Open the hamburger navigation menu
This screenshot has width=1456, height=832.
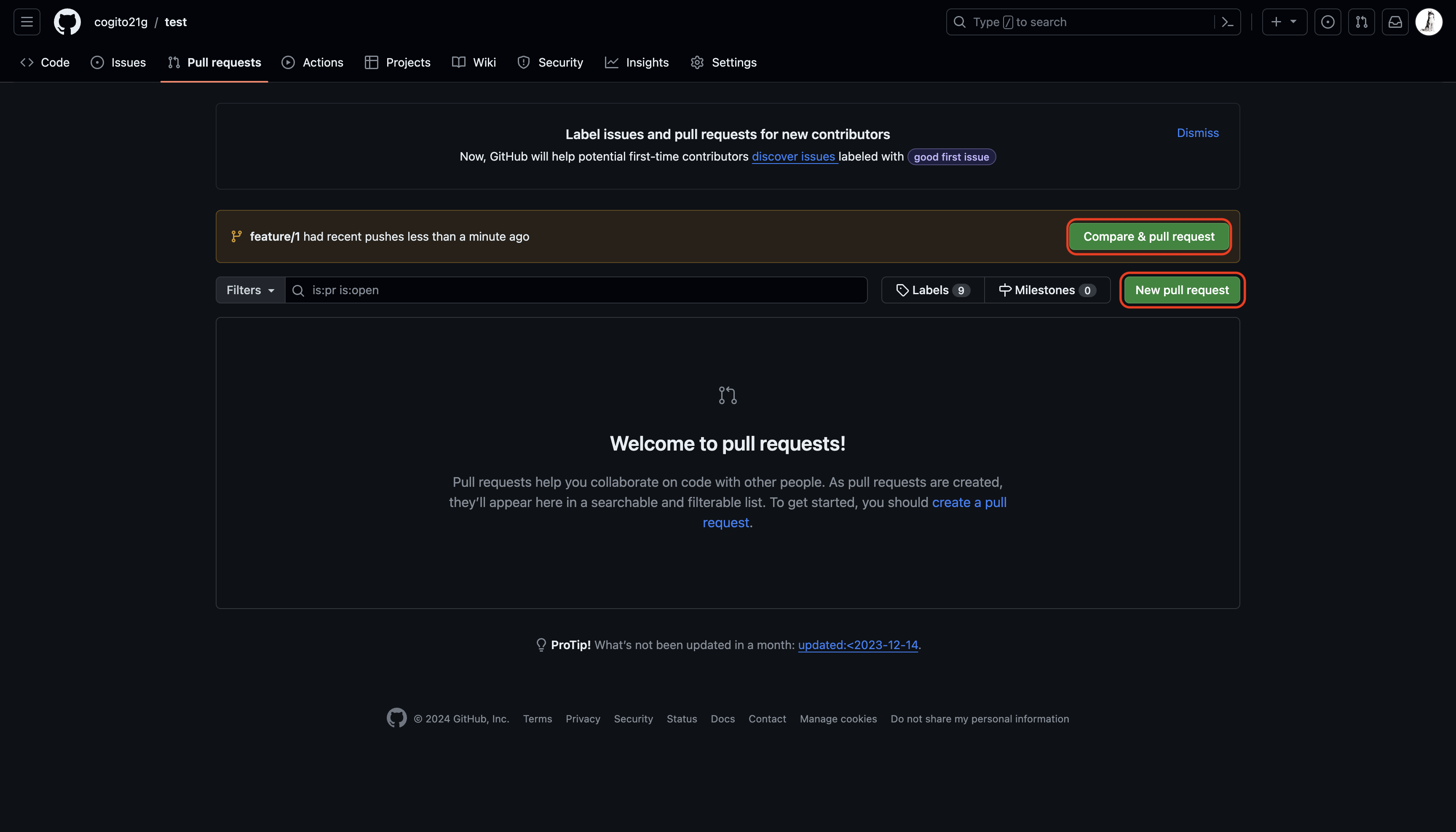coord(27,22)
